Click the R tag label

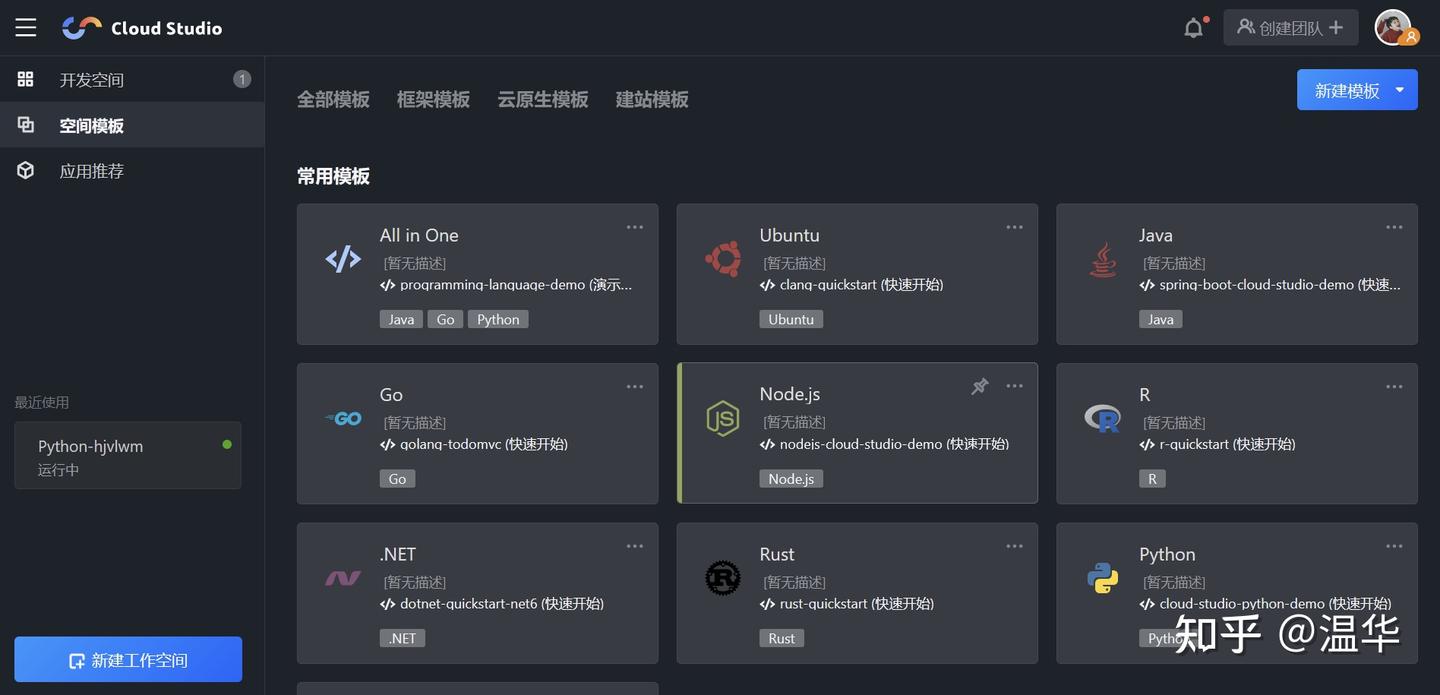click(x=1152, y=479)
